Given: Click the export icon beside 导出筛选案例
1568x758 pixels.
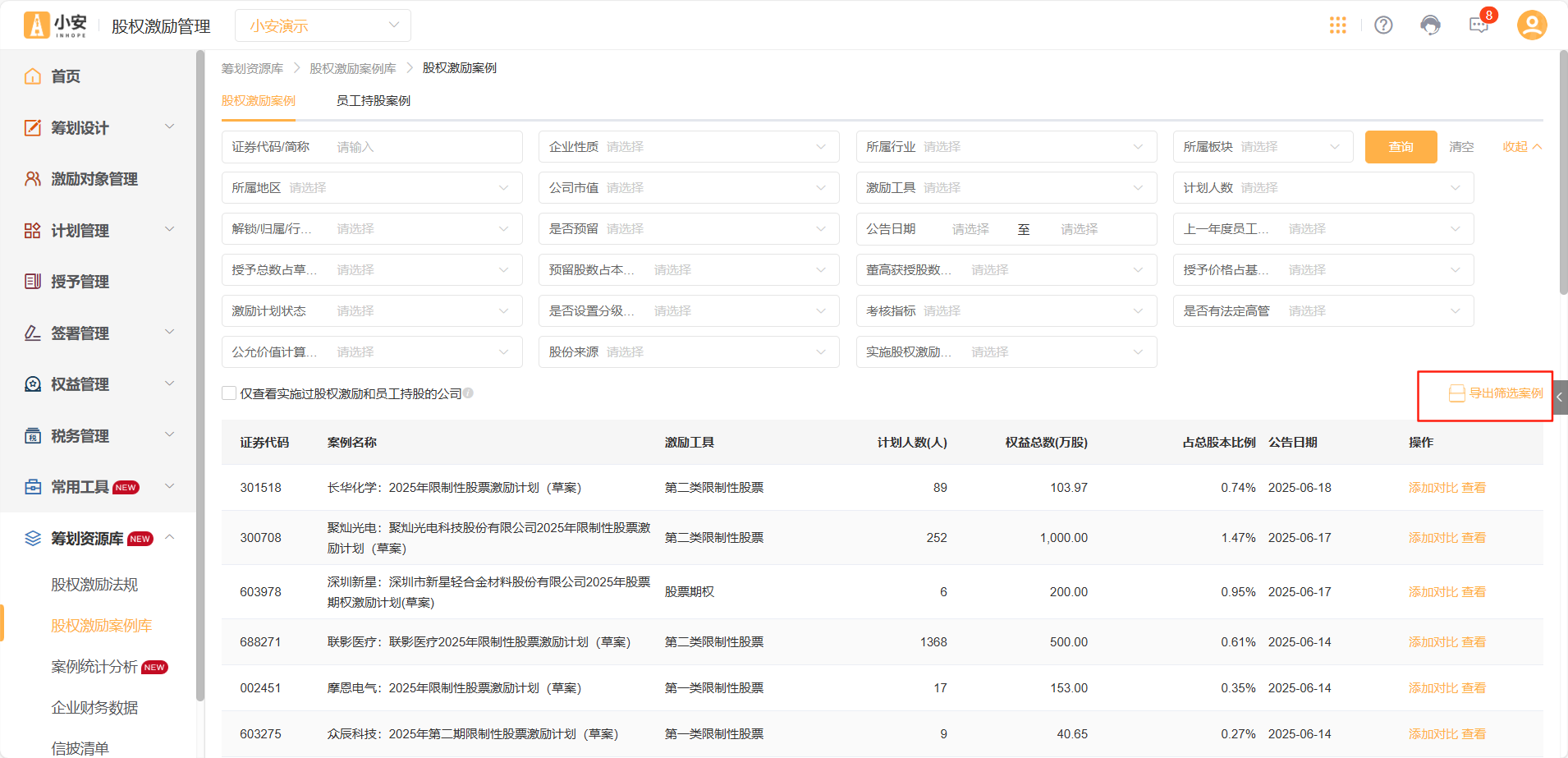Looking at the screenshot, I should point(1456,393).
